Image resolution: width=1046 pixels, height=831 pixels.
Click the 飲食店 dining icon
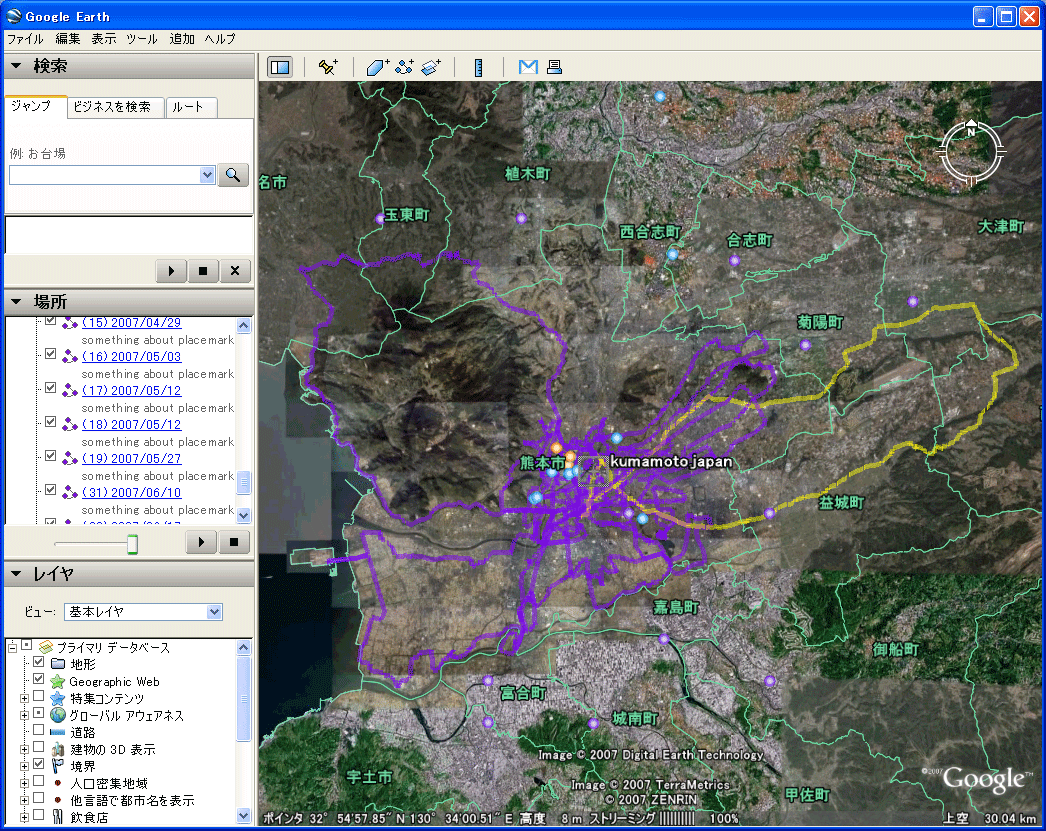pyautogui.click(x=57, y=816)
